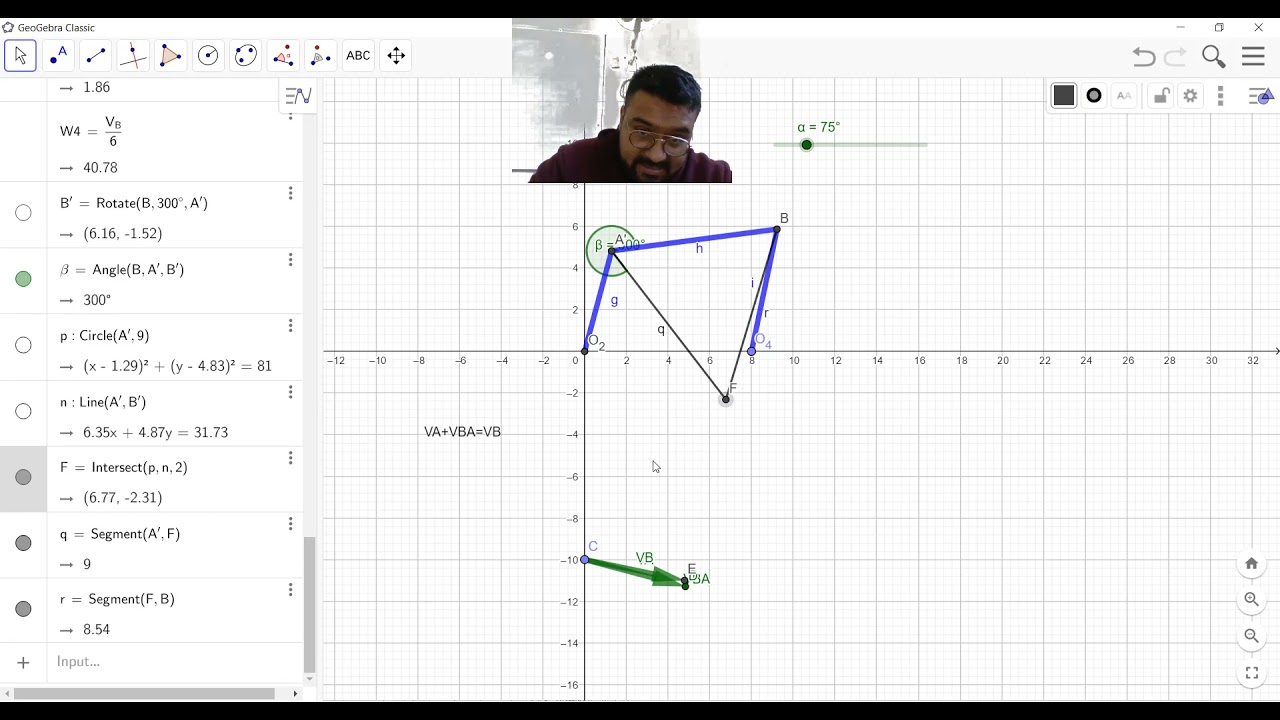Select the Point tool
This screenshot has width=1280, height=720.
tap(58, 56)
